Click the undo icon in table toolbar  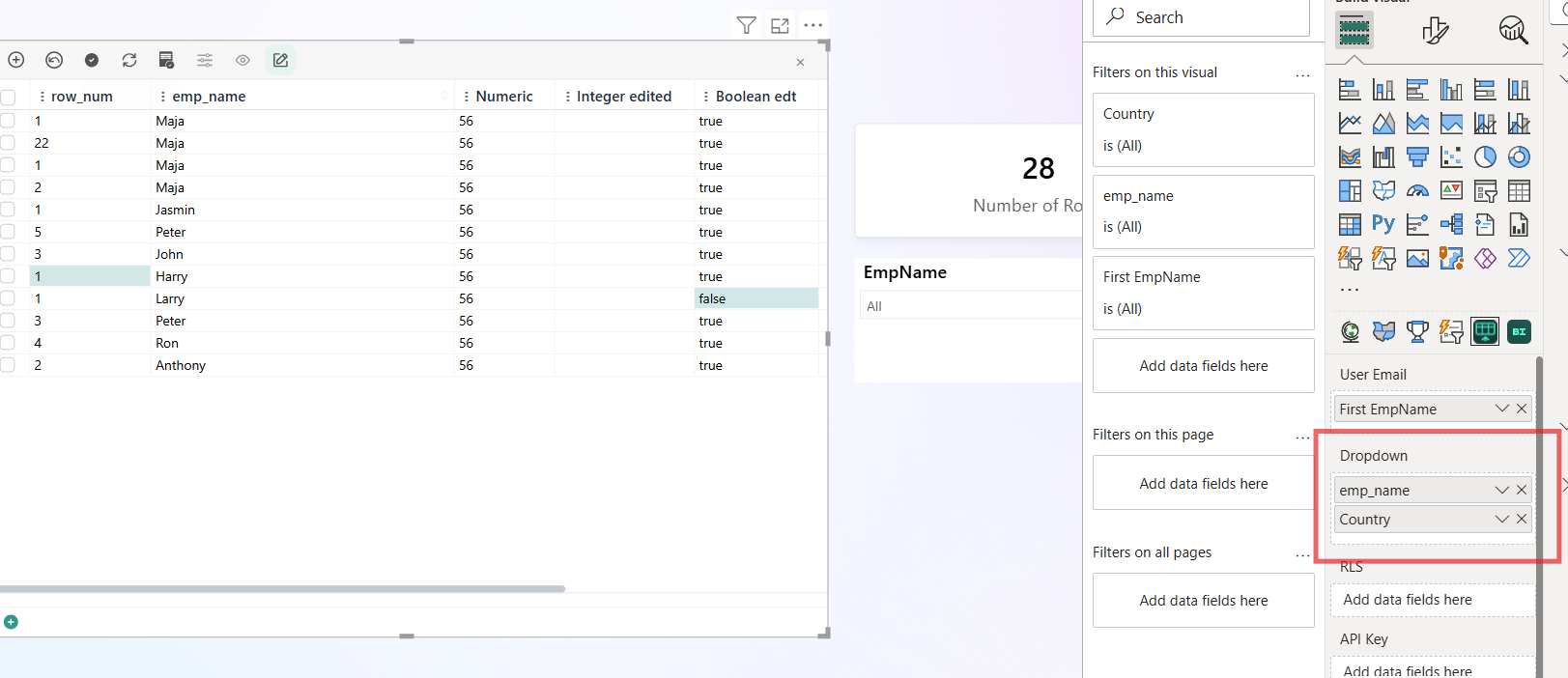click(54, 60)
